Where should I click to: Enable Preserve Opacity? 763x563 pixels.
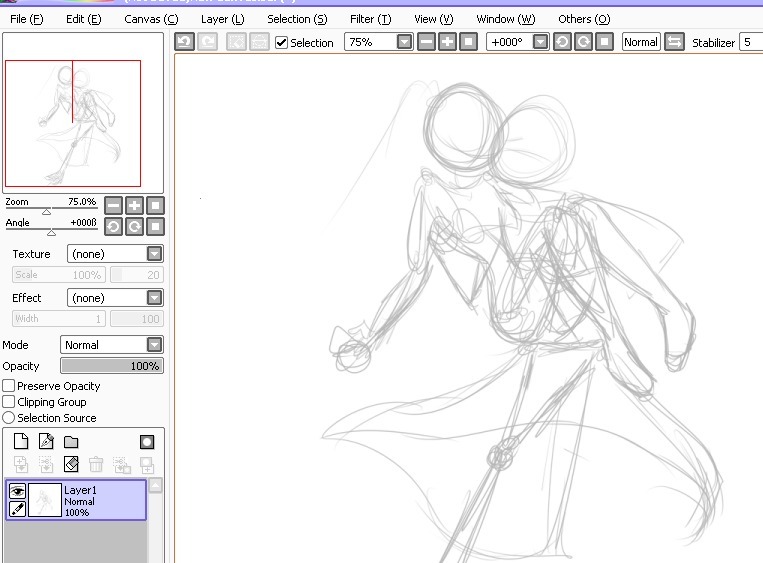tap(8, 386)
